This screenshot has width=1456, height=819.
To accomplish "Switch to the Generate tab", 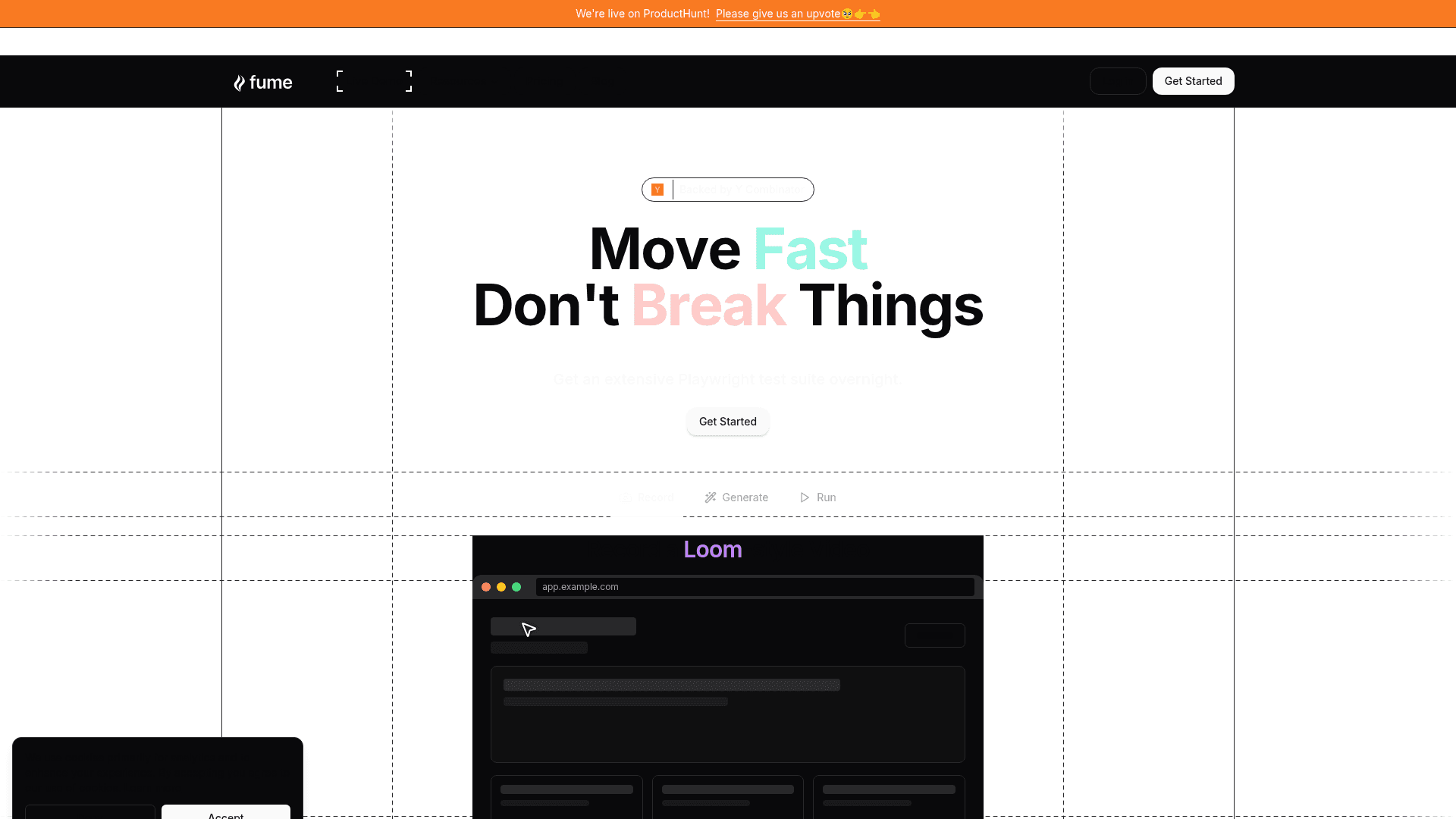I will pos(736,497).
